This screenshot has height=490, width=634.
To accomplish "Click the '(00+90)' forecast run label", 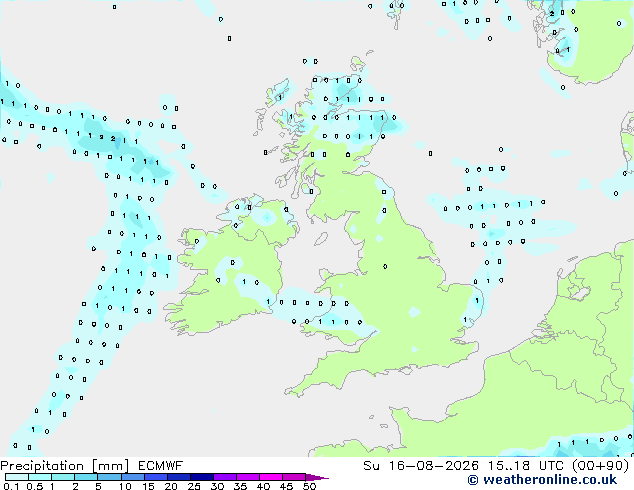I will pyautogui.click(x=601, y=466).
